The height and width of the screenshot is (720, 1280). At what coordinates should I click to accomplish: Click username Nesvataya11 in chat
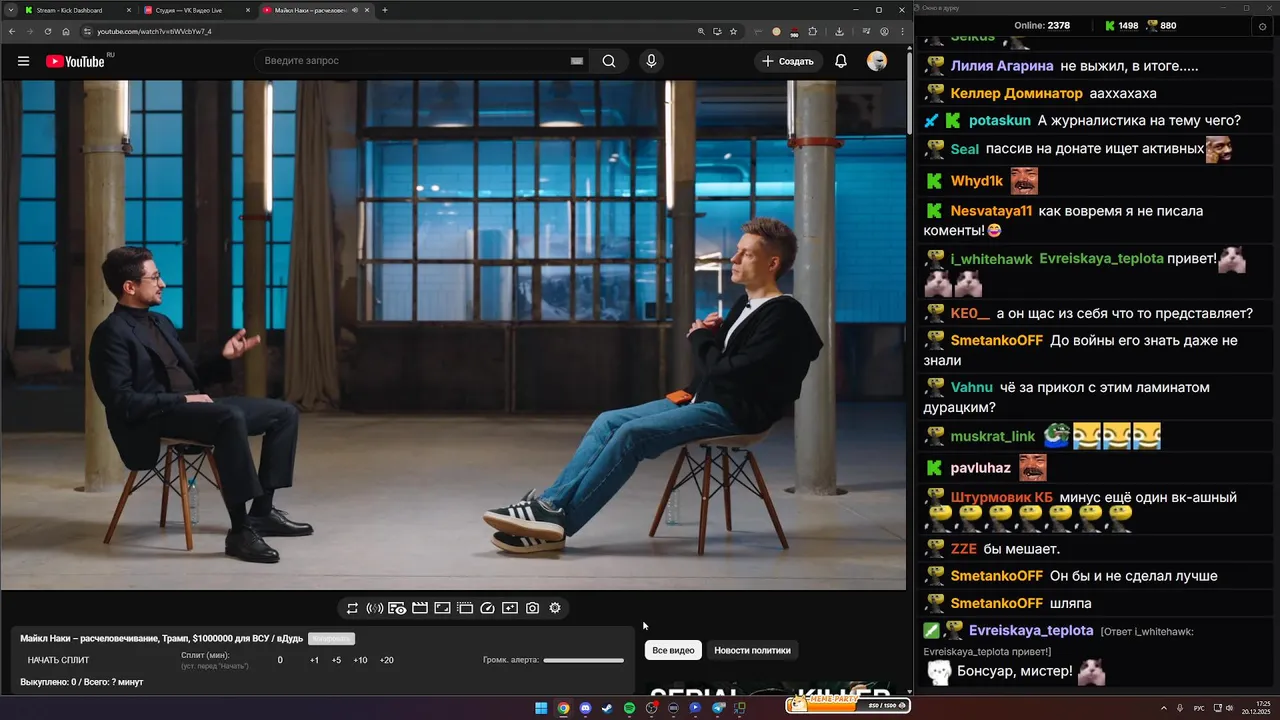(x=991, y=211)
